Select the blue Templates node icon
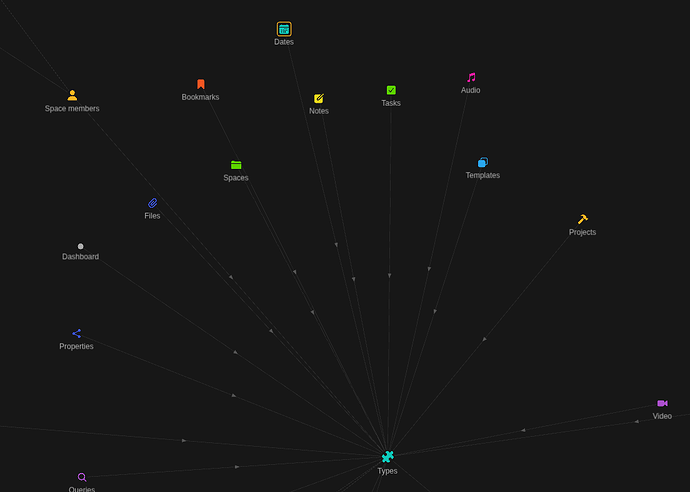The height and width of the screenshot is (492, 690). click(x=483, y=162)
